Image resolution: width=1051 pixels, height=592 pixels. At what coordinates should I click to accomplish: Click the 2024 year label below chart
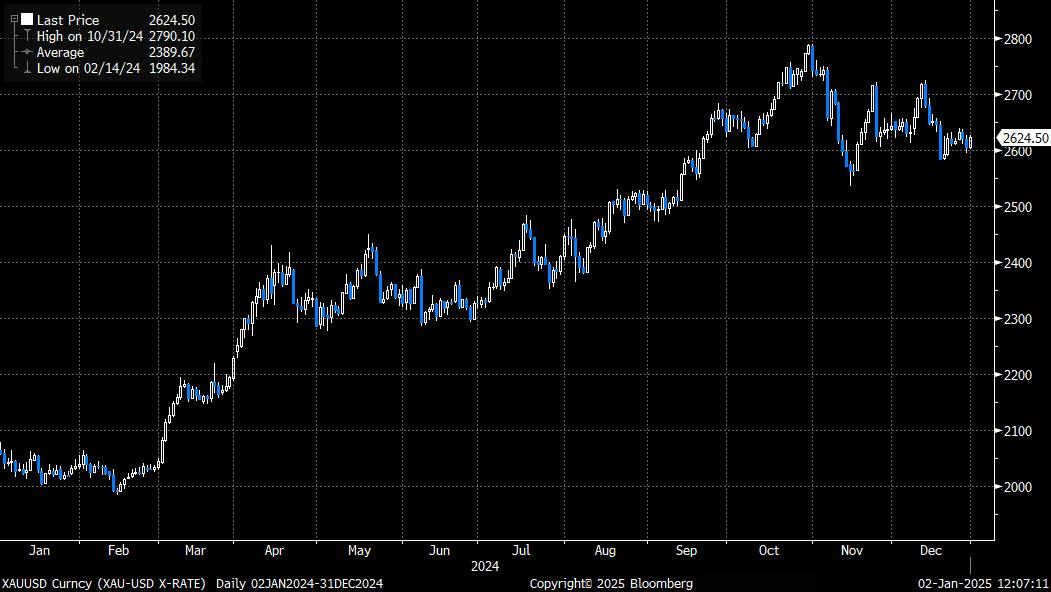pyautogui.click(x=485, y=567)
